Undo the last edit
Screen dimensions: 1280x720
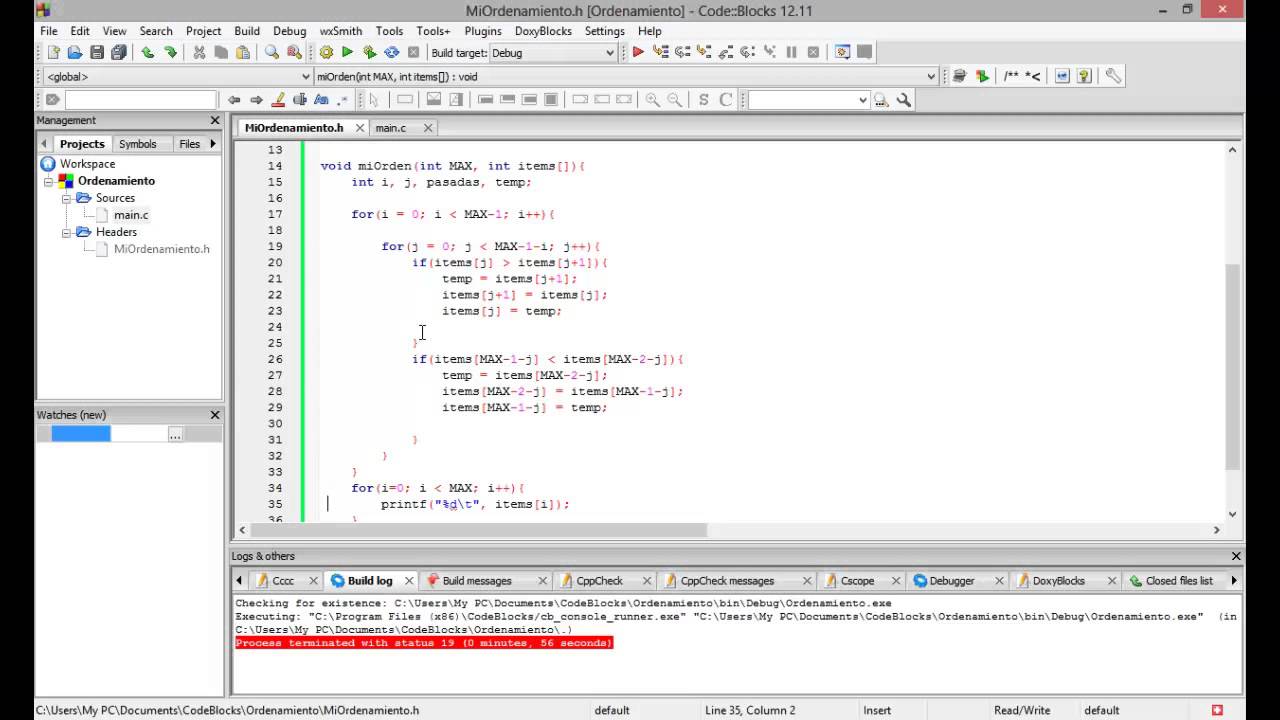point(148,53)
